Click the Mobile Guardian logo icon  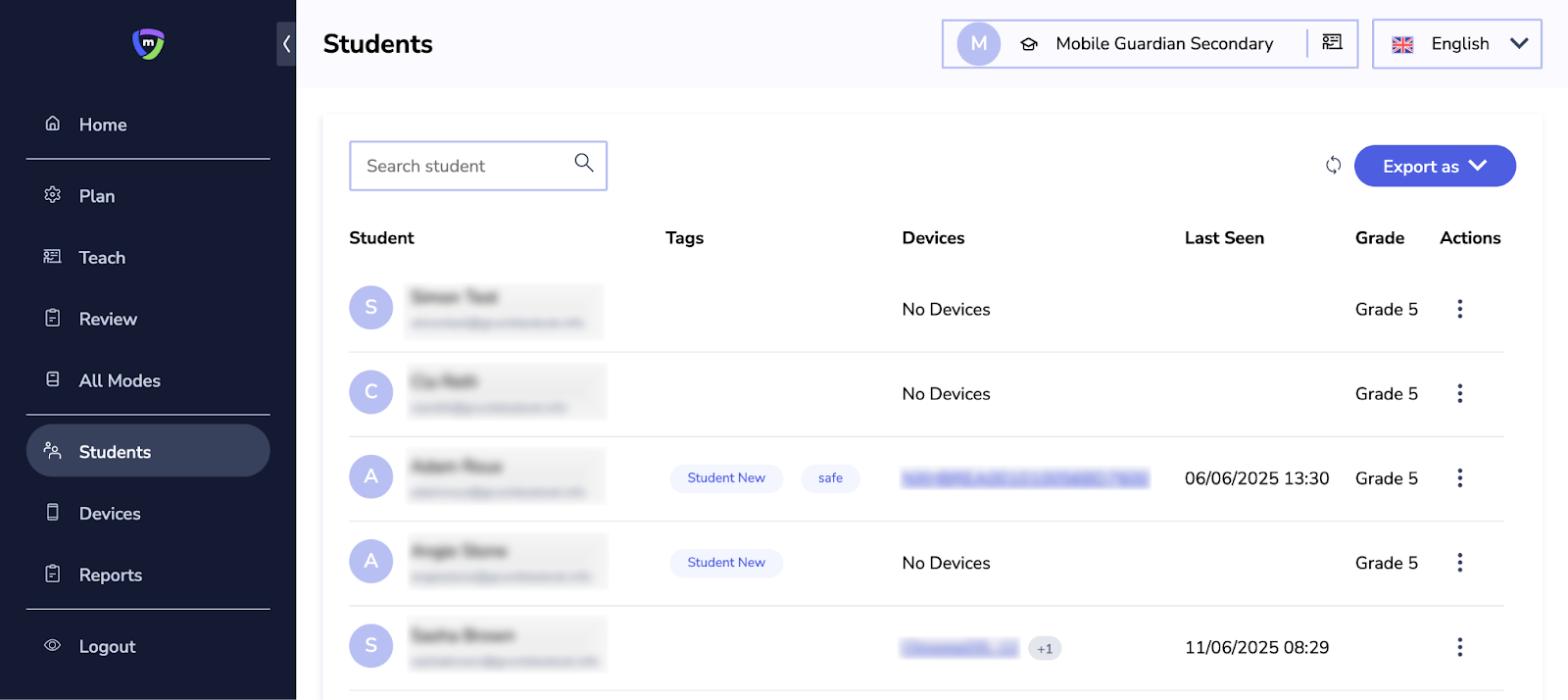[148, 43]
